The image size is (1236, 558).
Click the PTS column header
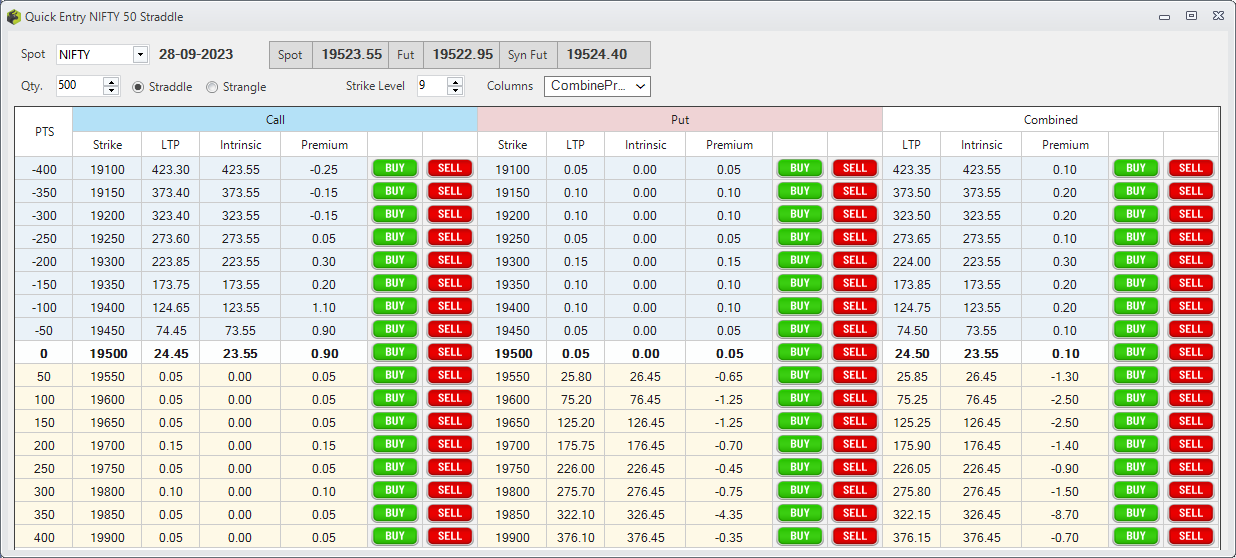point(44,132)
